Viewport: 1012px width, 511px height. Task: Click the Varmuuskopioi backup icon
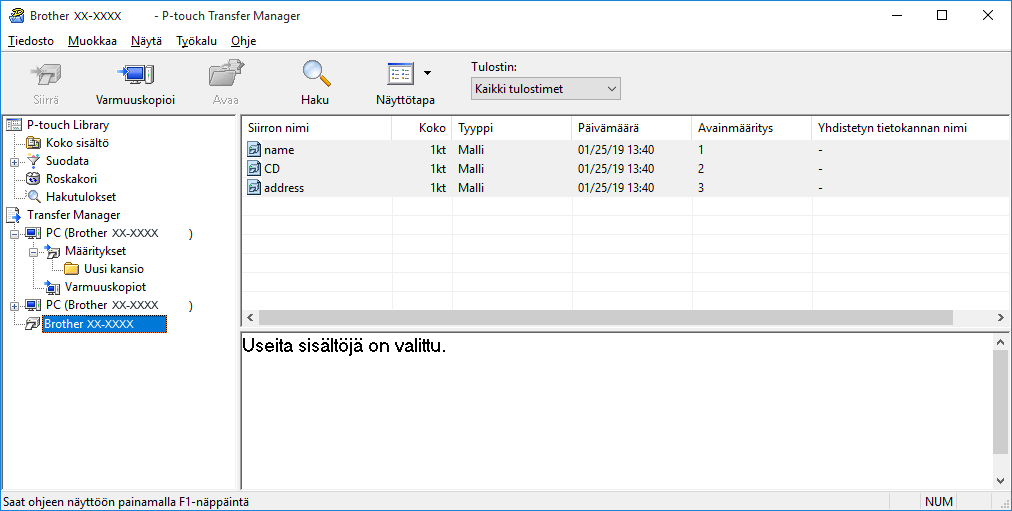coord(136,75)
